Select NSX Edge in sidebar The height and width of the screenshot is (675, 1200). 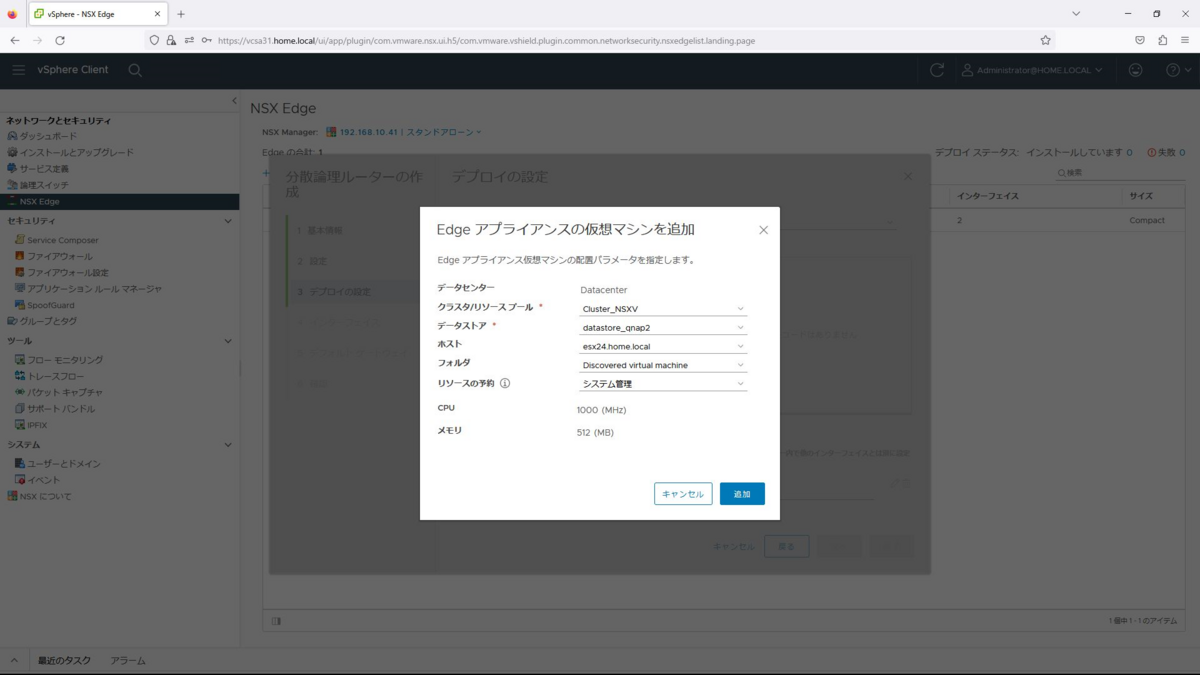click(x=119, y=201)
